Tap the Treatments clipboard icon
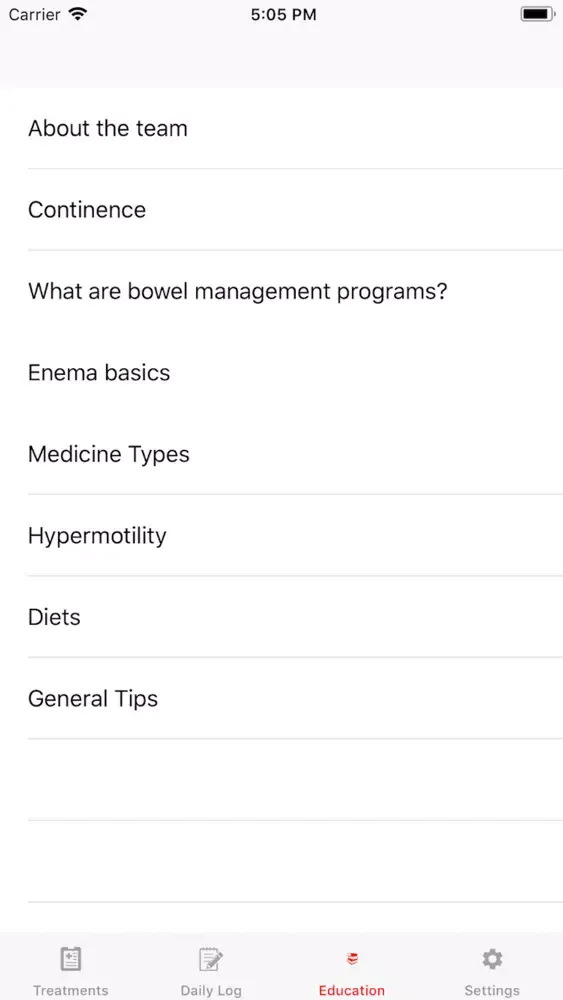563x1000 pixels. [x=71, y=959]
